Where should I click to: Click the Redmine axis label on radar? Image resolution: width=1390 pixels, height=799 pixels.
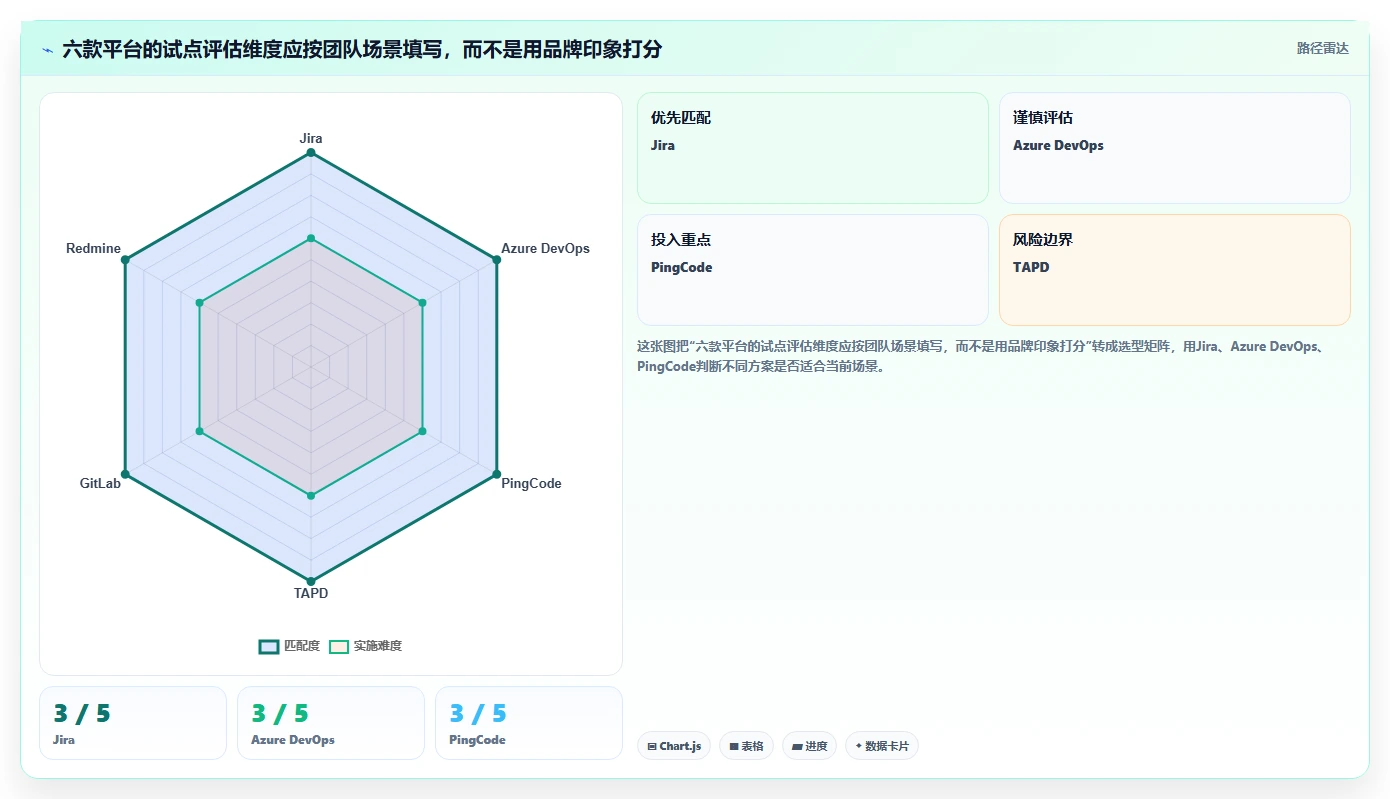pyautogui.click(x=93, y=248)
